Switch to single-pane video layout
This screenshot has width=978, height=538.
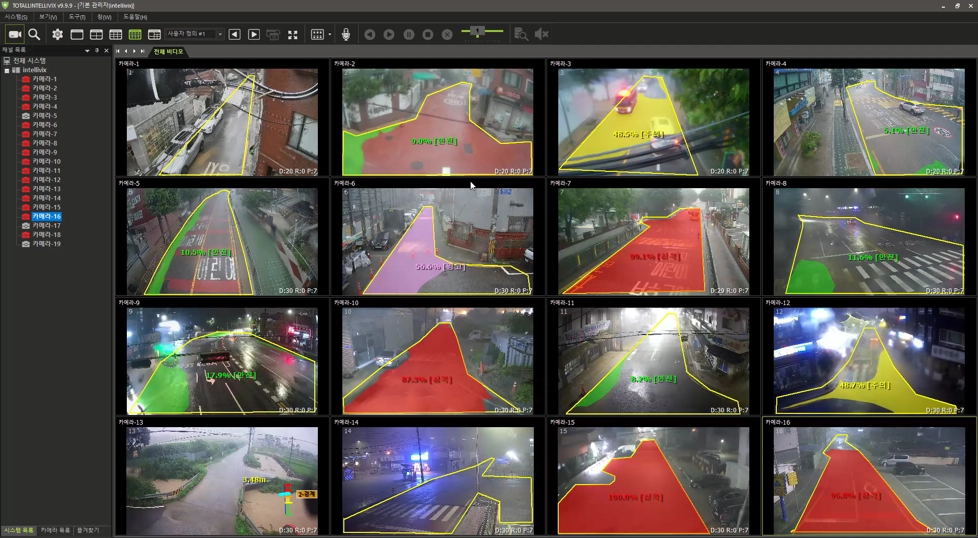(77, 34)
